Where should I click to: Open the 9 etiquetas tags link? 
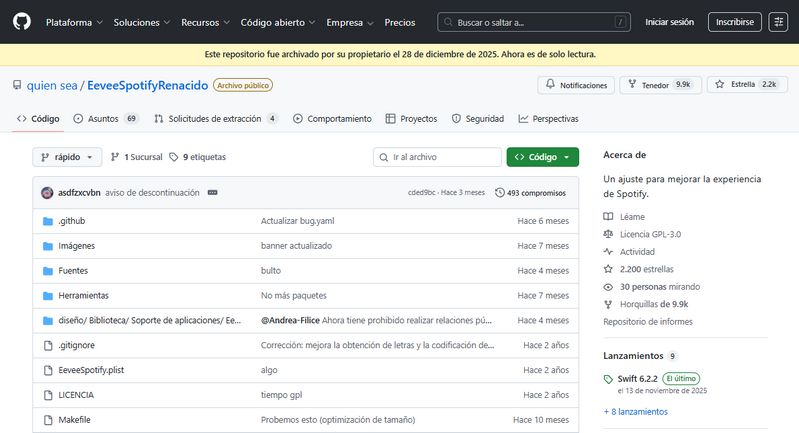197,157
